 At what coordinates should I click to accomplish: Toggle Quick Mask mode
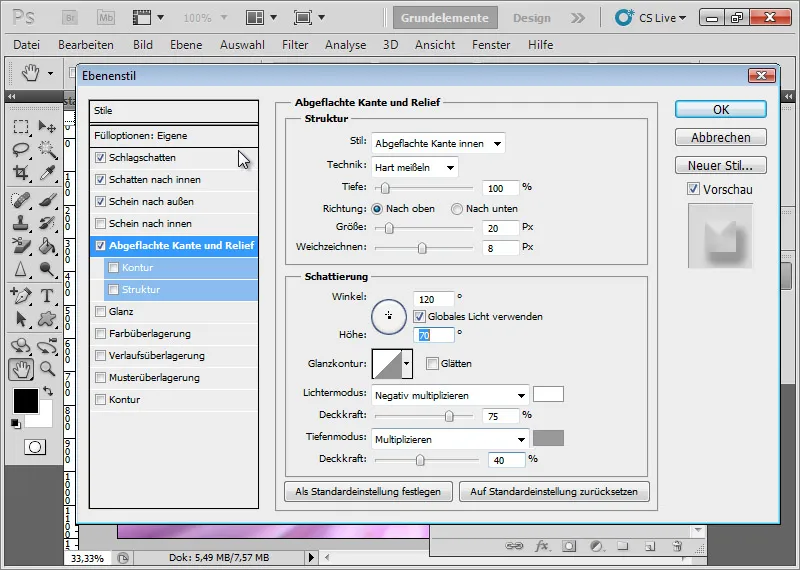(x=35, y=448)
